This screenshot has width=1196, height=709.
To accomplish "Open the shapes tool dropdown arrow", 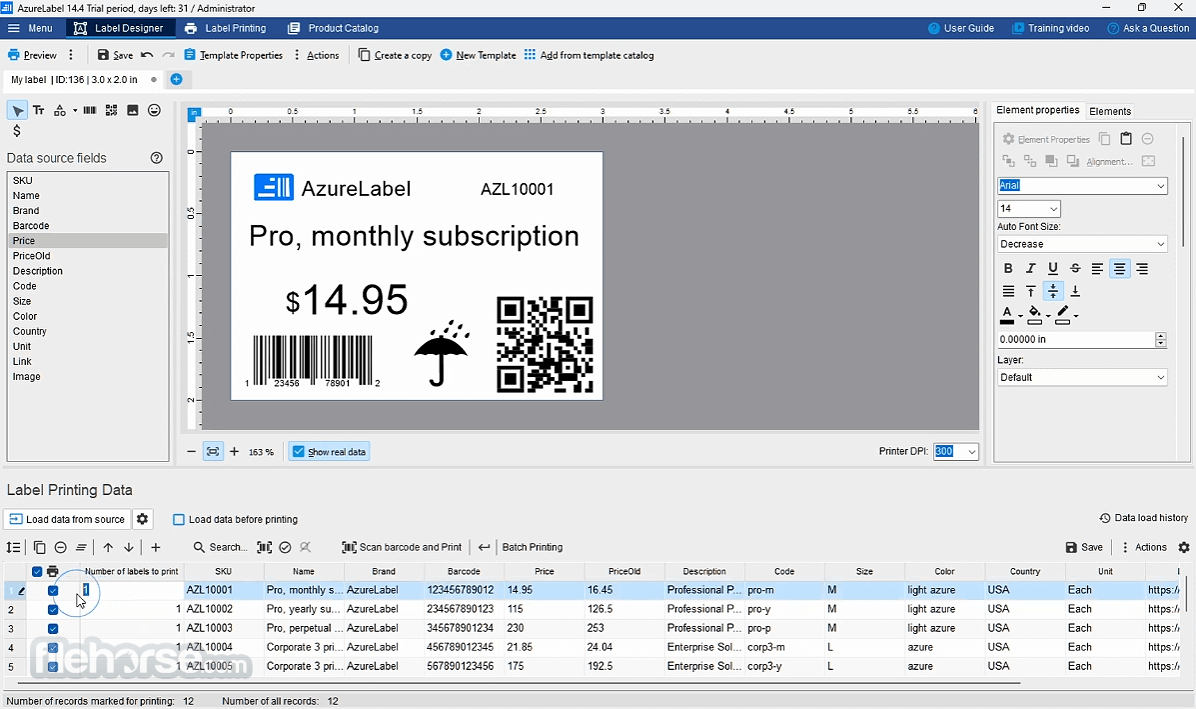I will [75, 111].
